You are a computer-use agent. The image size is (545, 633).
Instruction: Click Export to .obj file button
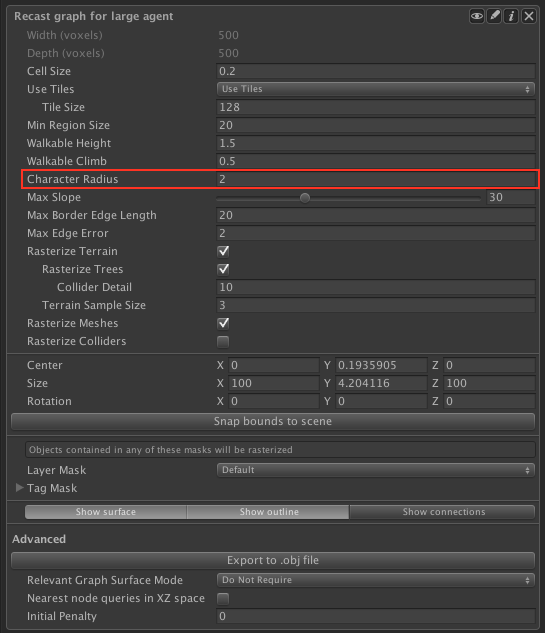[x=273, y=560]
